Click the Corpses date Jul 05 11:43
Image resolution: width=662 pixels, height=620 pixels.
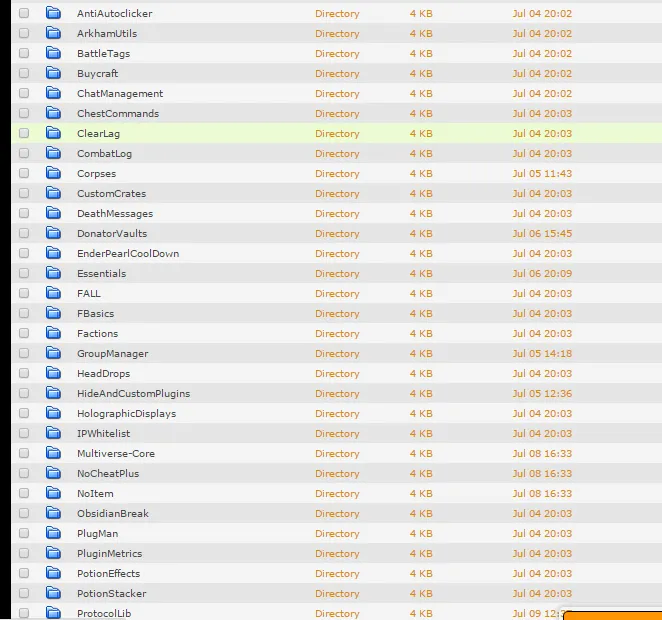(x=542, y=173)
